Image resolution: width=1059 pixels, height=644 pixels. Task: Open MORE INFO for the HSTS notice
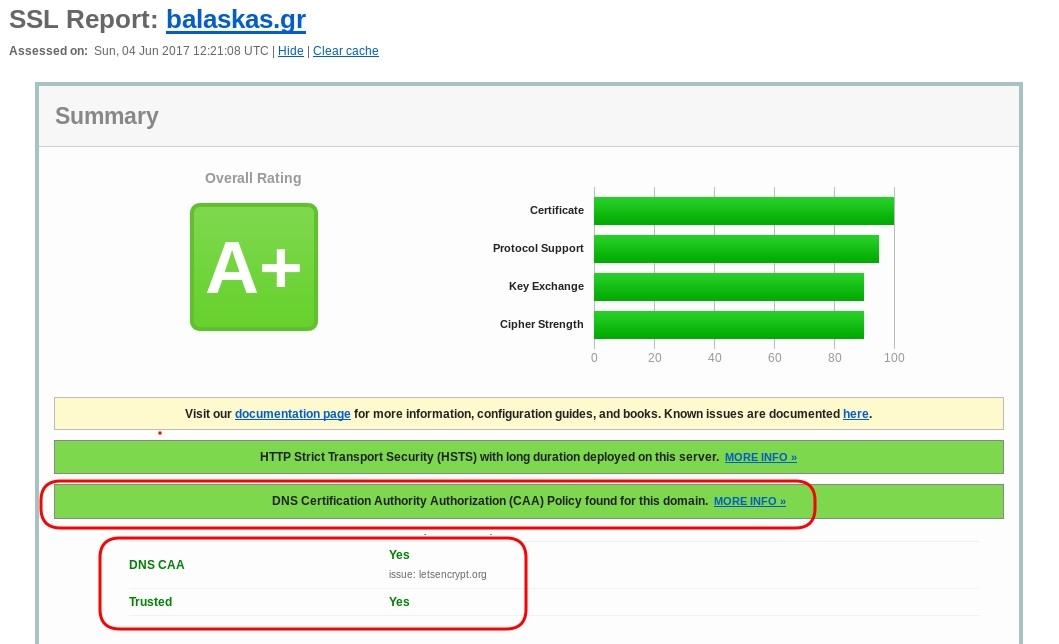pyautogui.click(x=760, y=457)
